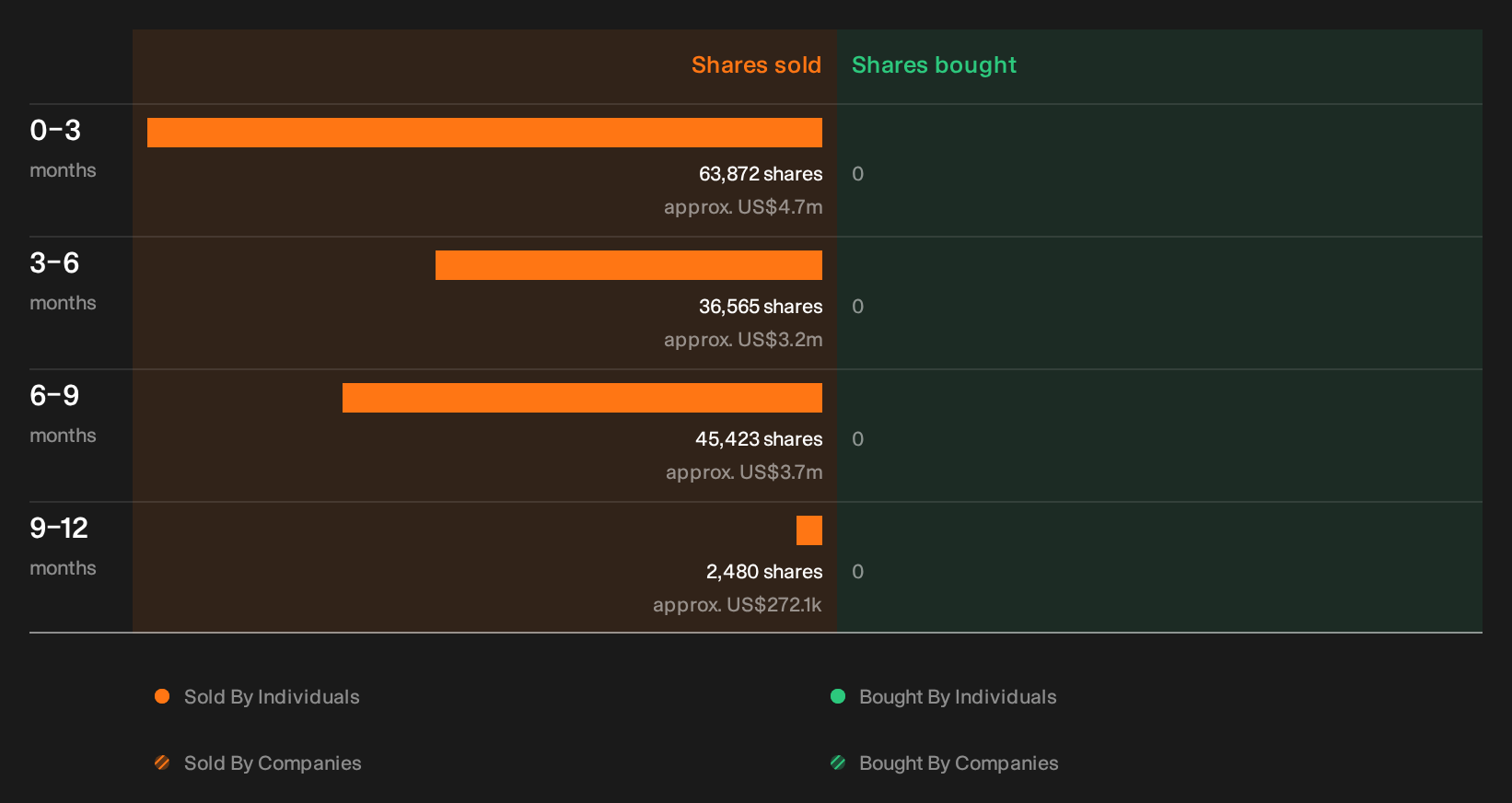This screenshot has width=1512, height=803.
Task: Click the 9-12 months row label
Action: 63,546
